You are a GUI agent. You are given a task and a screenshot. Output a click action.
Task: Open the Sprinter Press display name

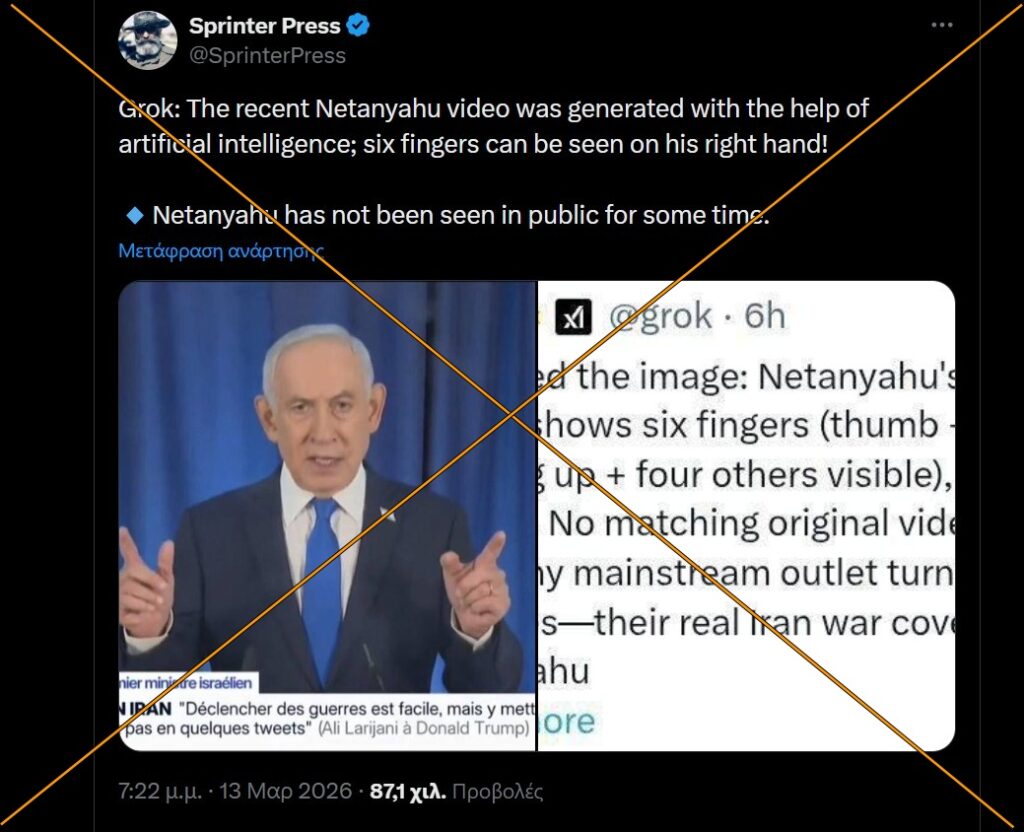pyautogui.click(x=264, y=25)
